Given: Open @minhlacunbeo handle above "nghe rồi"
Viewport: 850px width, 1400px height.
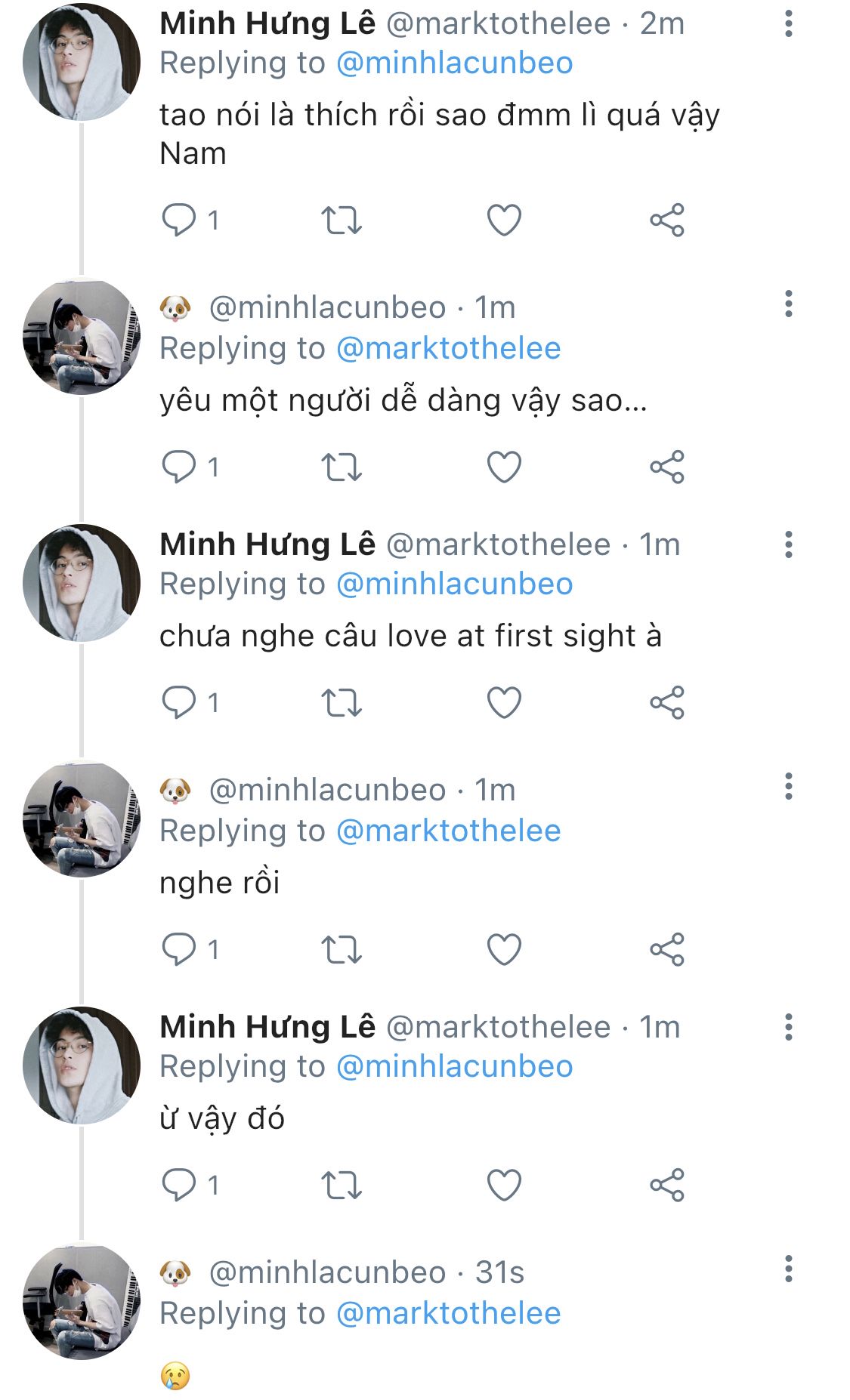Looking at the screenshot, I should point(327,791).
